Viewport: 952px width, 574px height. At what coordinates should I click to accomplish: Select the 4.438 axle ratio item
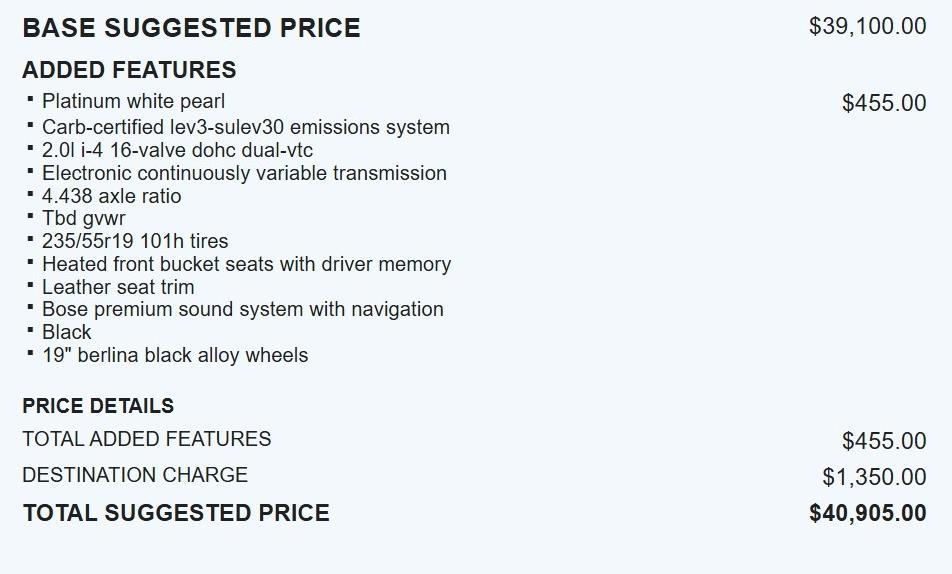(111, 196)
